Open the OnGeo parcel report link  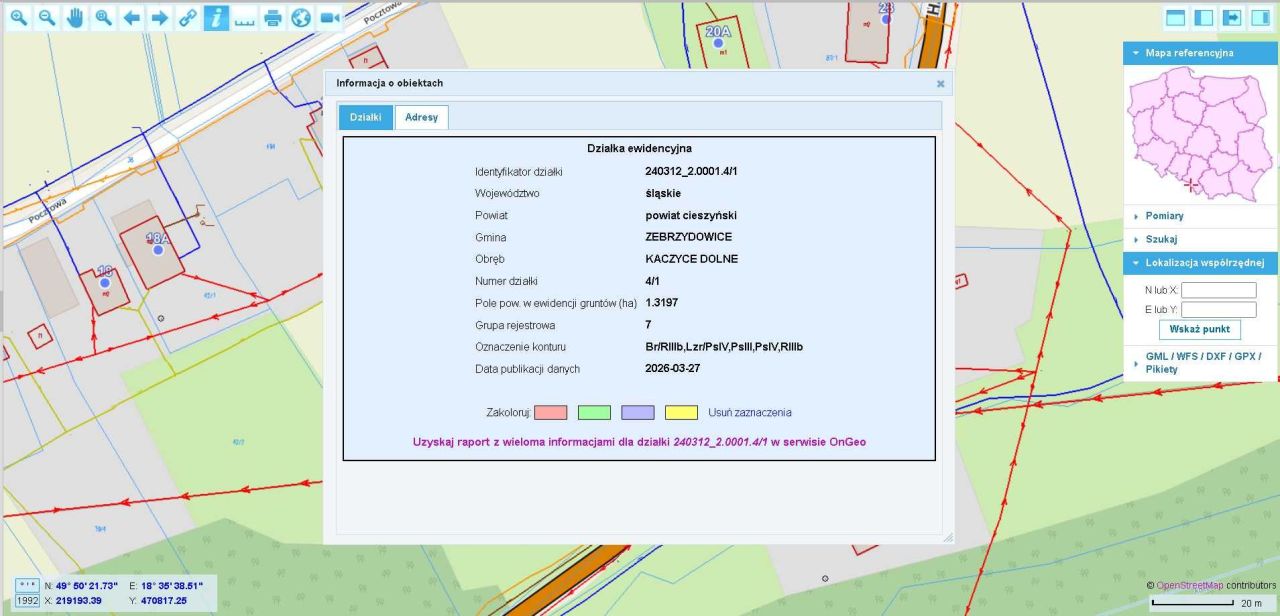pos(647,441)
